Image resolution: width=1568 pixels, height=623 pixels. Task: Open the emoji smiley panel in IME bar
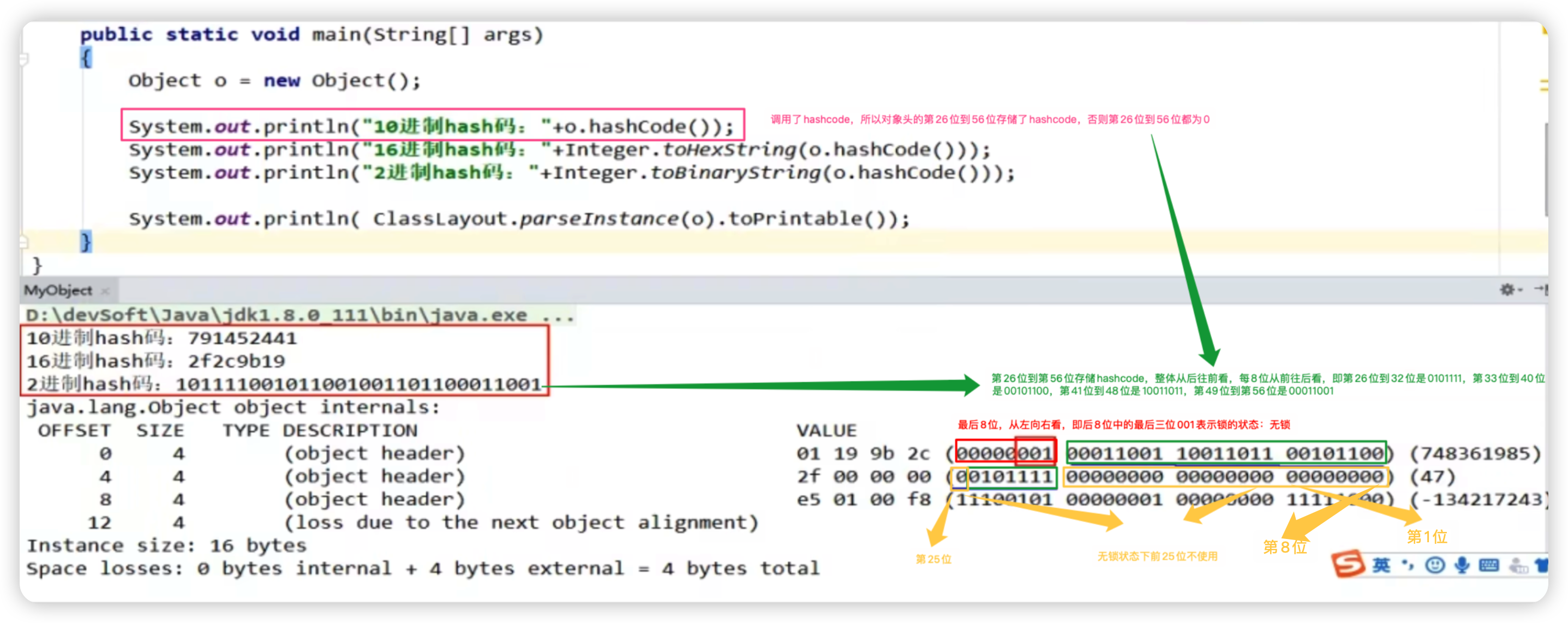[x=1435, y=565]
